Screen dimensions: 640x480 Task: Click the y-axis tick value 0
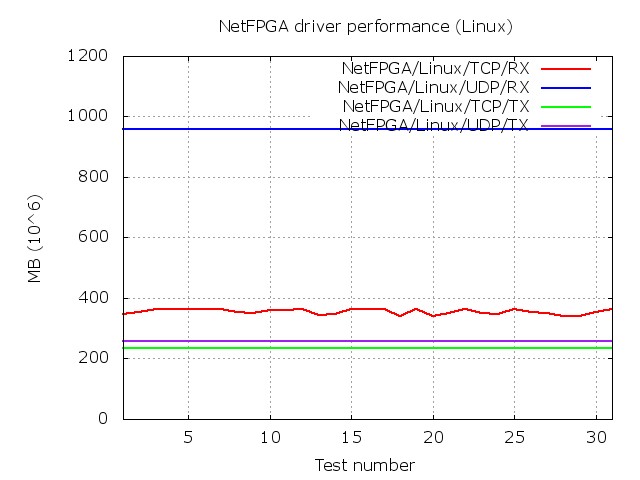coord(103,418)
